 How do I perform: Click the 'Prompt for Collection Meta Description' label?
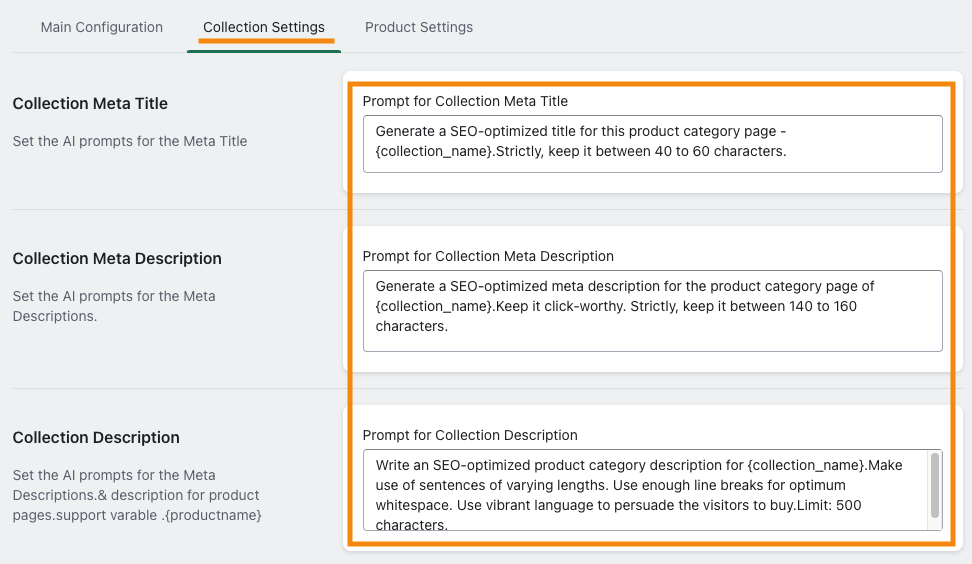488,256
